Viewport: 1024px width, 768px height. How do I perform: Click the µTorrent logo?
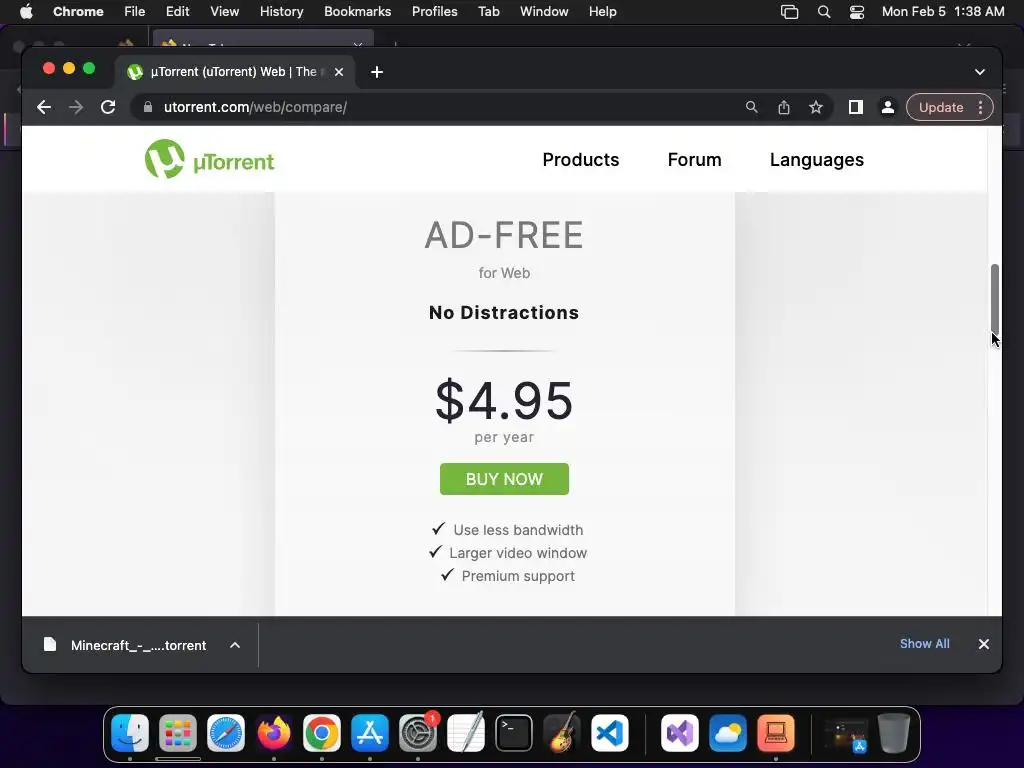click(209, 159)
